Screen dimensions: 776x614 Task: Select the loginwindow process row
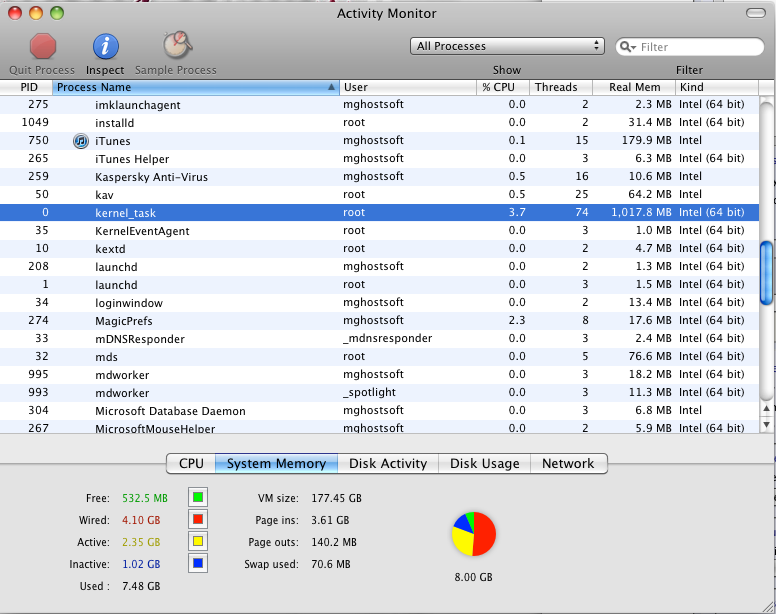tap(379, 303)
